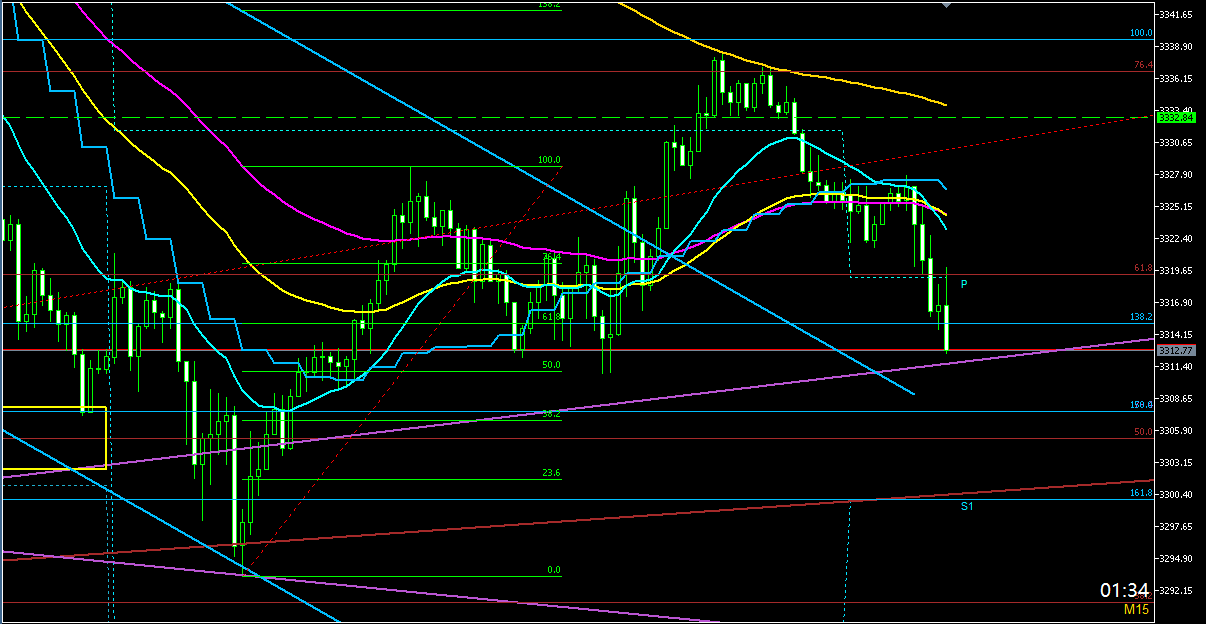Click the 3341.65 price axis label
The width and height of the screenshot is (1206, 624).
coord(1177,15)
